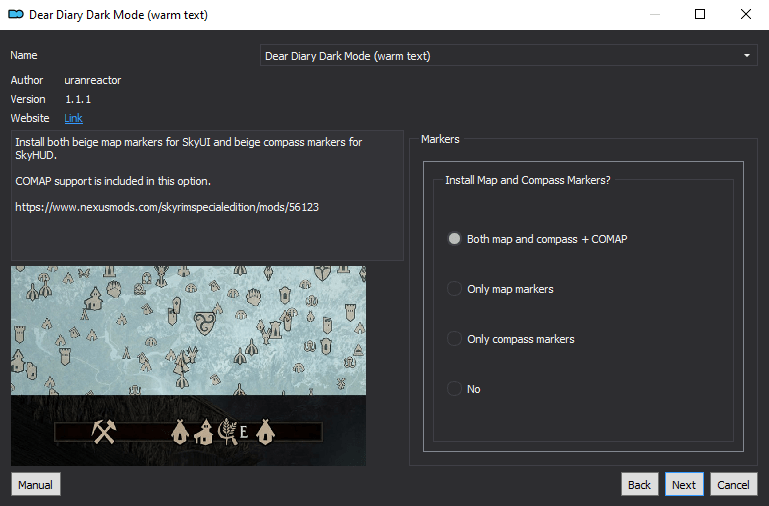Click the Mod Organizer icon in title bar

click(x=16, y=14)
